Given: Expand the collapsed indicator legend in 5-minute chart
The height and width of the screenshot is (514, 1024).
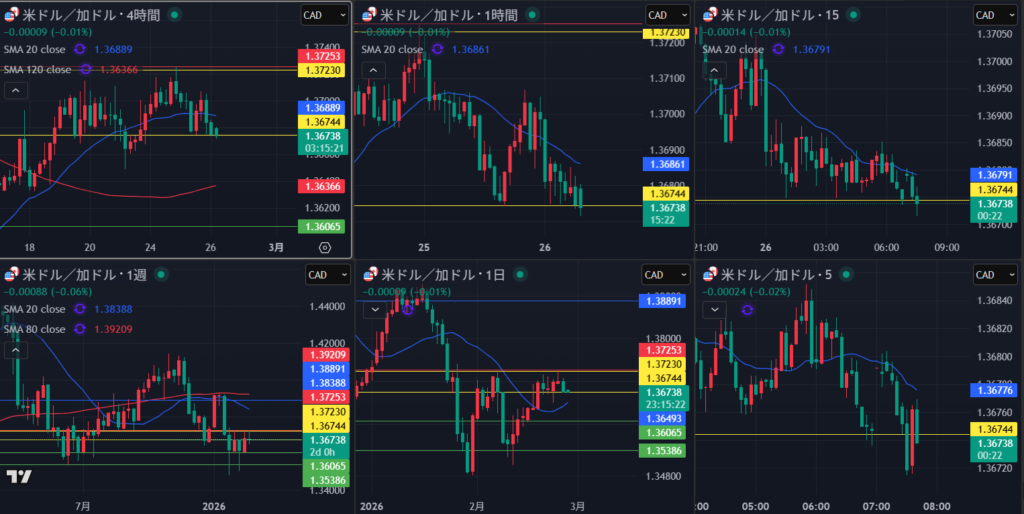Looking at the screenshot, I should [x=715, y=310].
